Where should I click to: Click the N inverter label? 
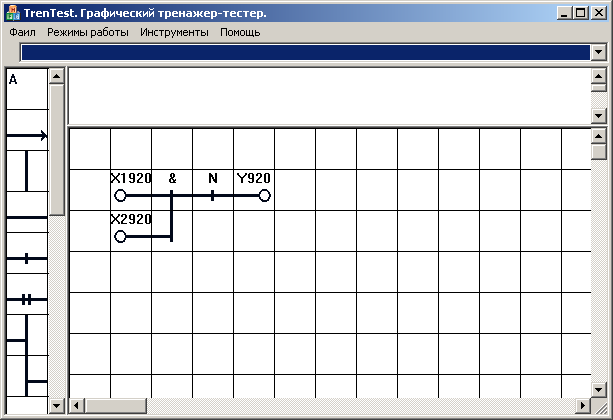coord(213,178)
